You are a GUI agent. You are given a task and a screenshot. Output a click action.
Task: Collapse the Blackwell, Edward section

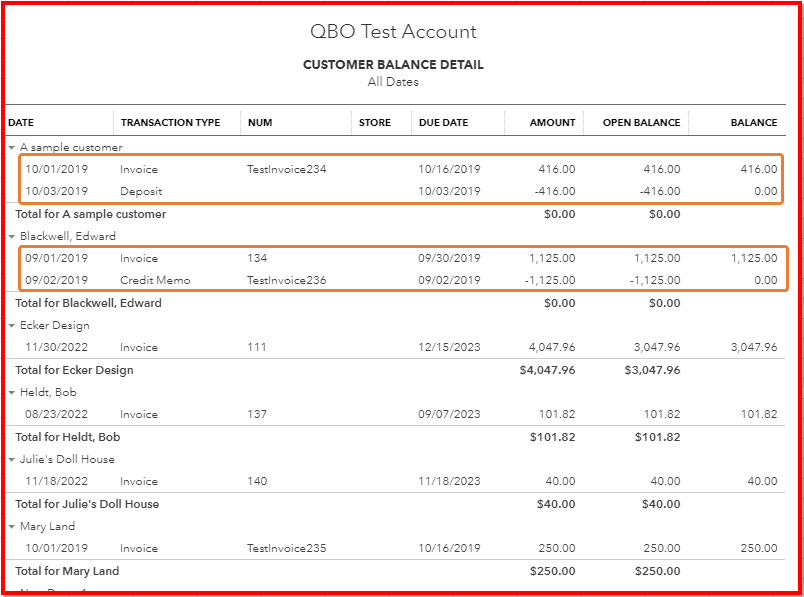(13, 235)
